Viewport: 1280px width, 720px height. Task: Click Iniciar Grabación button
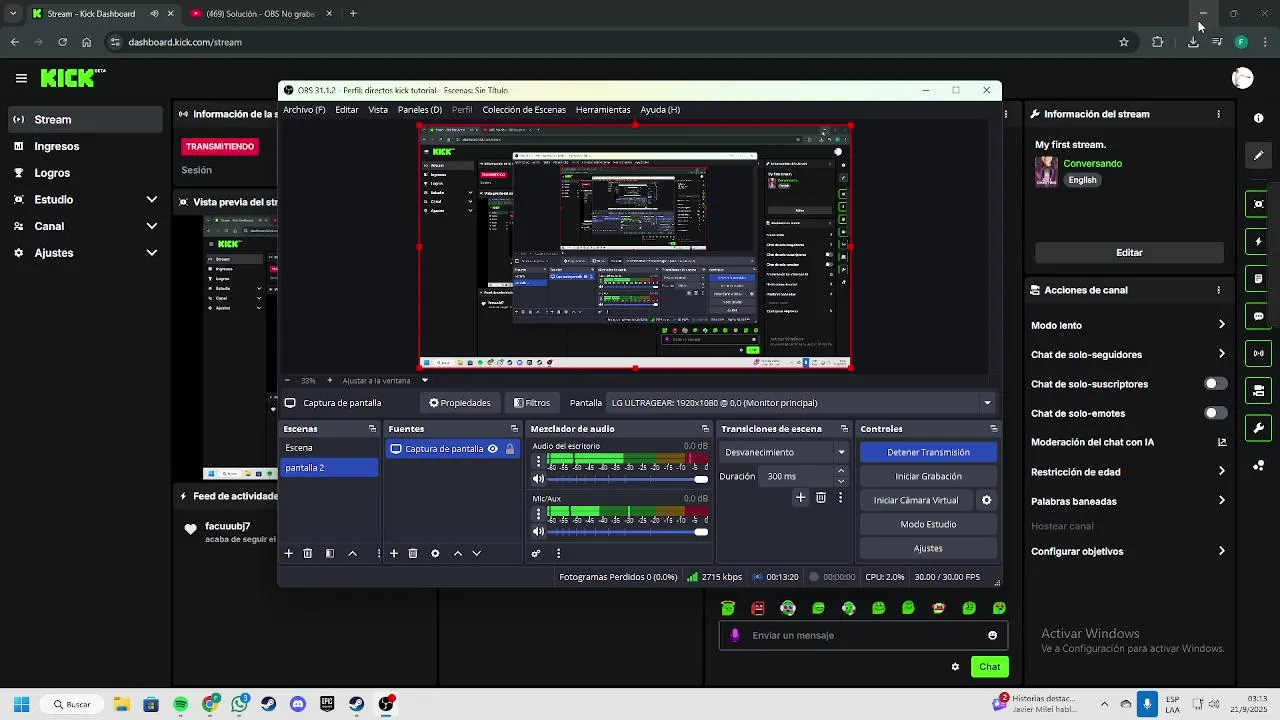pos(928,476)
